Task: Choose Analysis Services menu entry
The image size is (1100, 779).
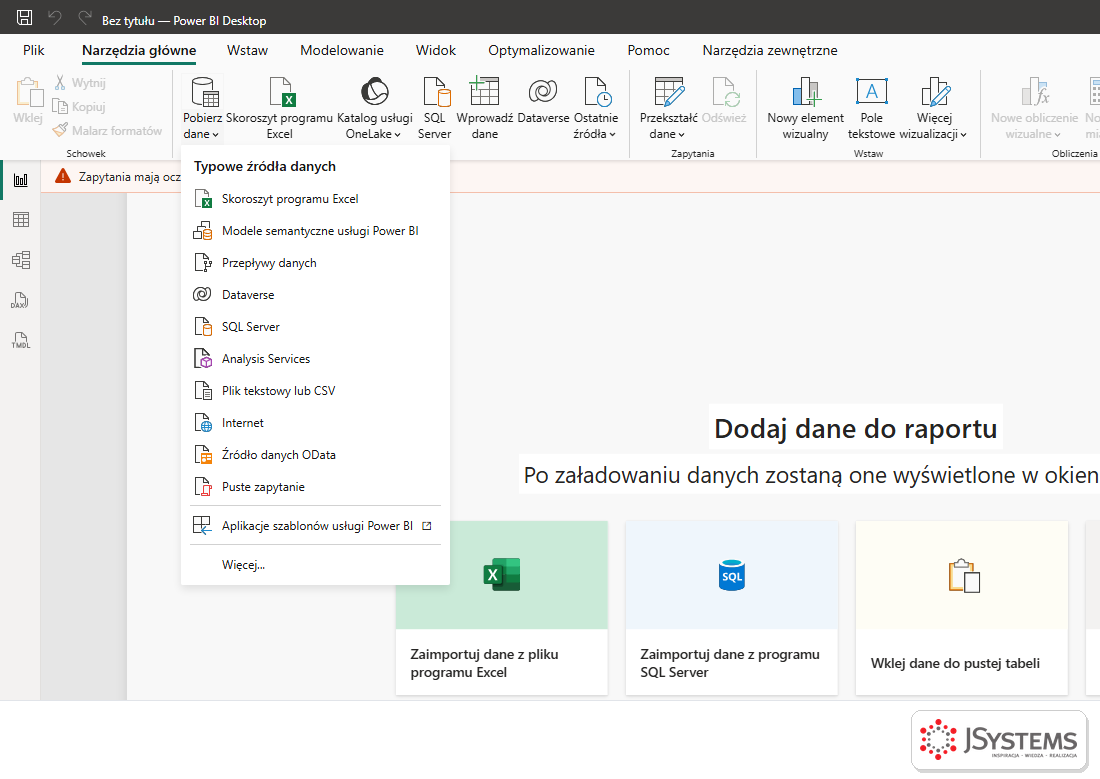Action: point(315,359)
